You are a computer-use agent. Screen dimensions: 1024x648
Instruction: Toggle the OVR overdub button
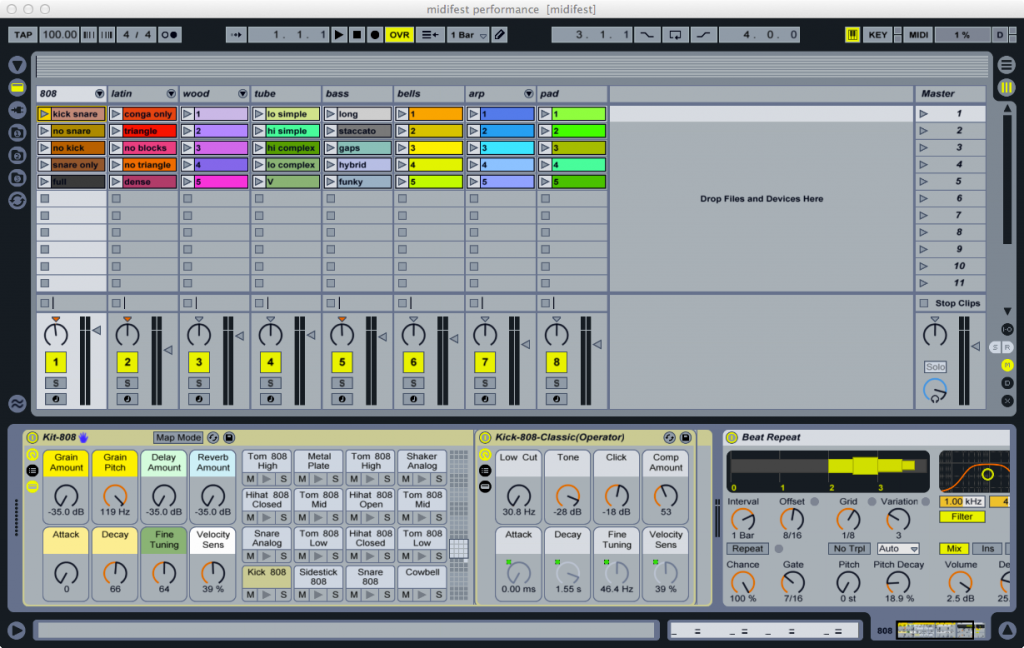(399, 35)
